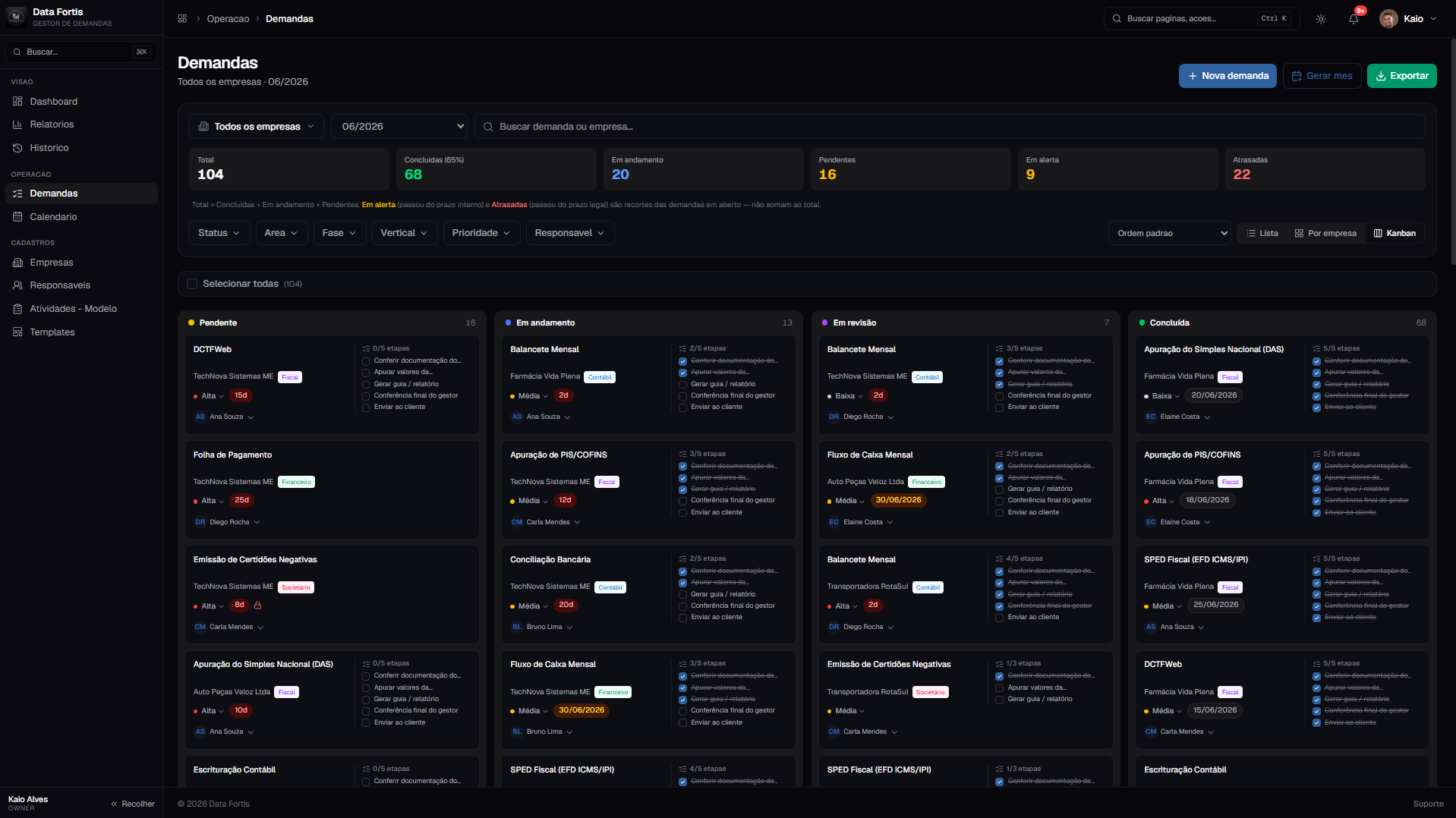This screenshot has width=1456, height=818.
Task: Switch to Lista view
Action: (x=1262, y=233)
